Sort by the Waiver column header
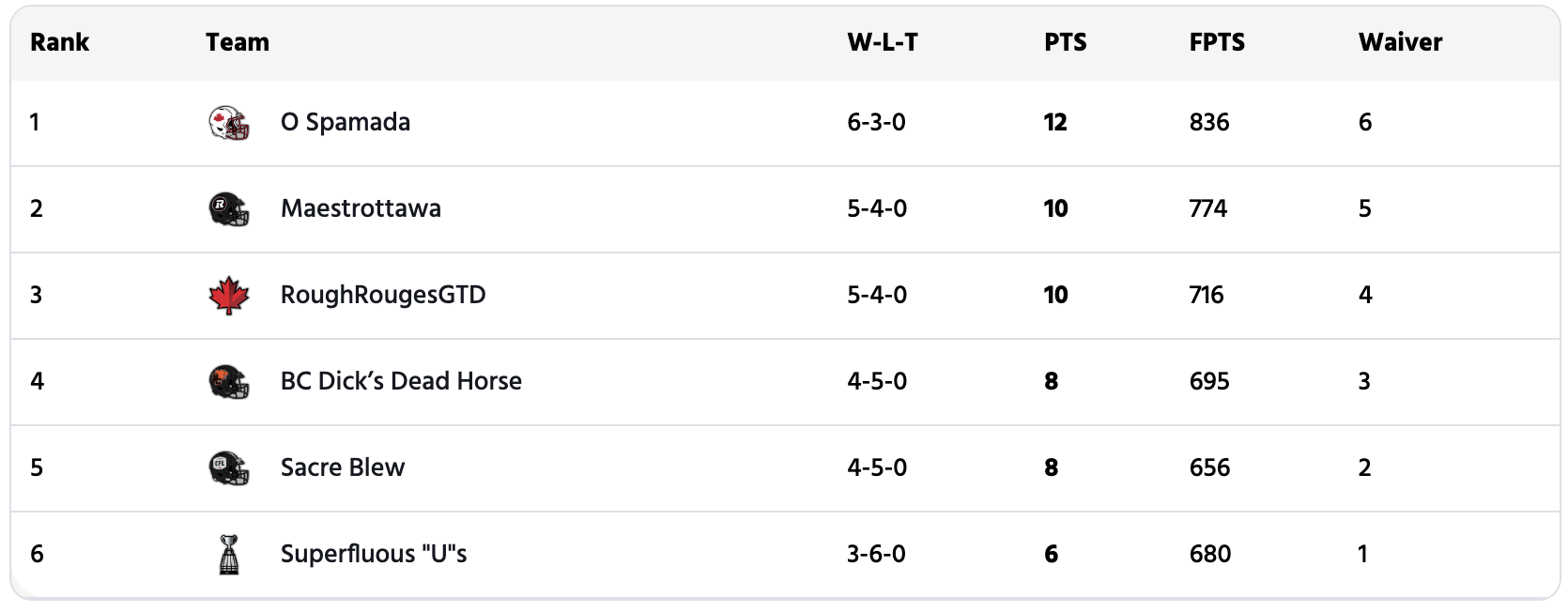 pos(1400,42)
